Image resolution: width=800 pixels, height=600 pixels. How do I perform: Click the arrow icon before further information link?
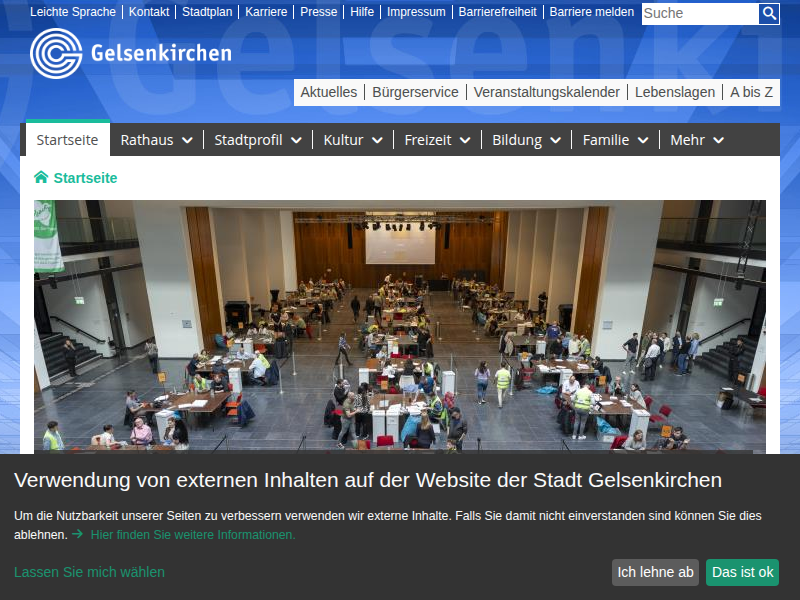point(78,534)
